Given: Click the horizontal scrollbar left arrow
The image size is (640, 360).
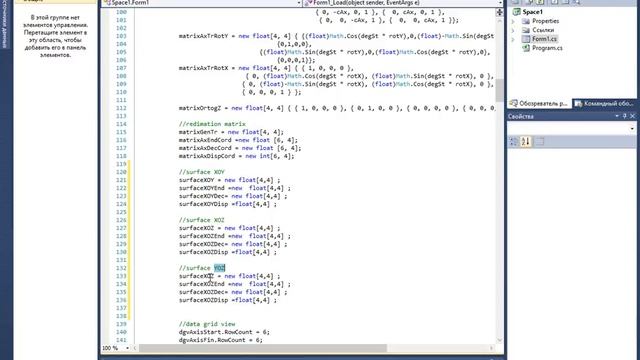Looking at the screenshot, I should coord(136,348).
